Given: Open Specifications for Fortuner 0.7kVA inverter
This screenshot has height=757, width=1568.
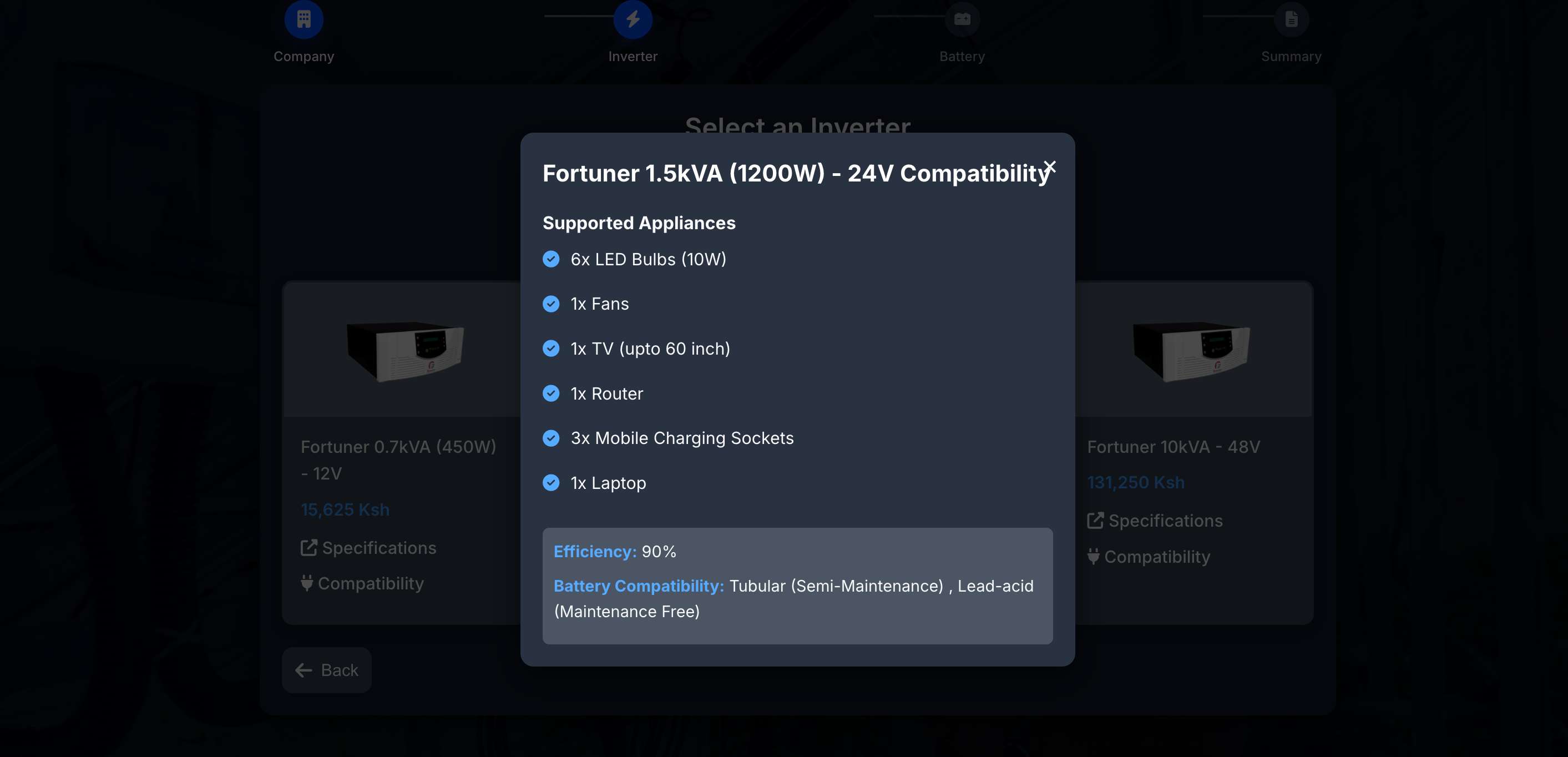Looking at the screenshot, I should (x=369, y=548).
